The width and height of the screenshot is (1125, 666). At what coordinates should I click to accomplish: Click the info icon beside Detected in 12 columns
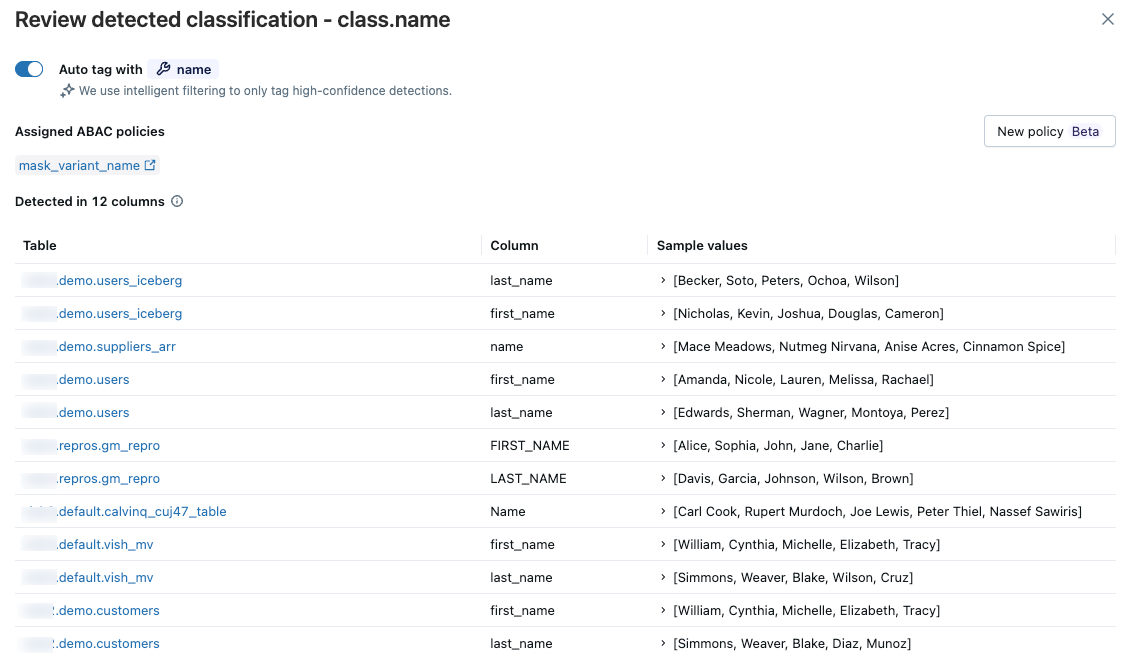click(178, 201)
